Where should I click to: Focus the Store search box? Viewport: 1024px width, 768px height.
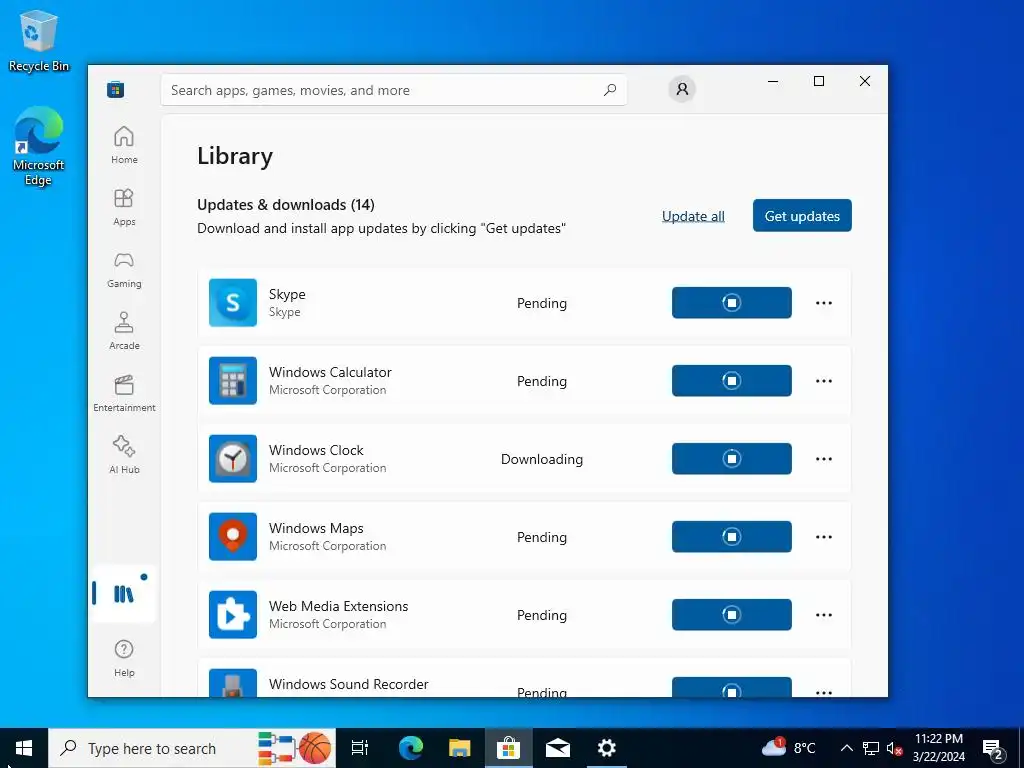tap(394, 90)
